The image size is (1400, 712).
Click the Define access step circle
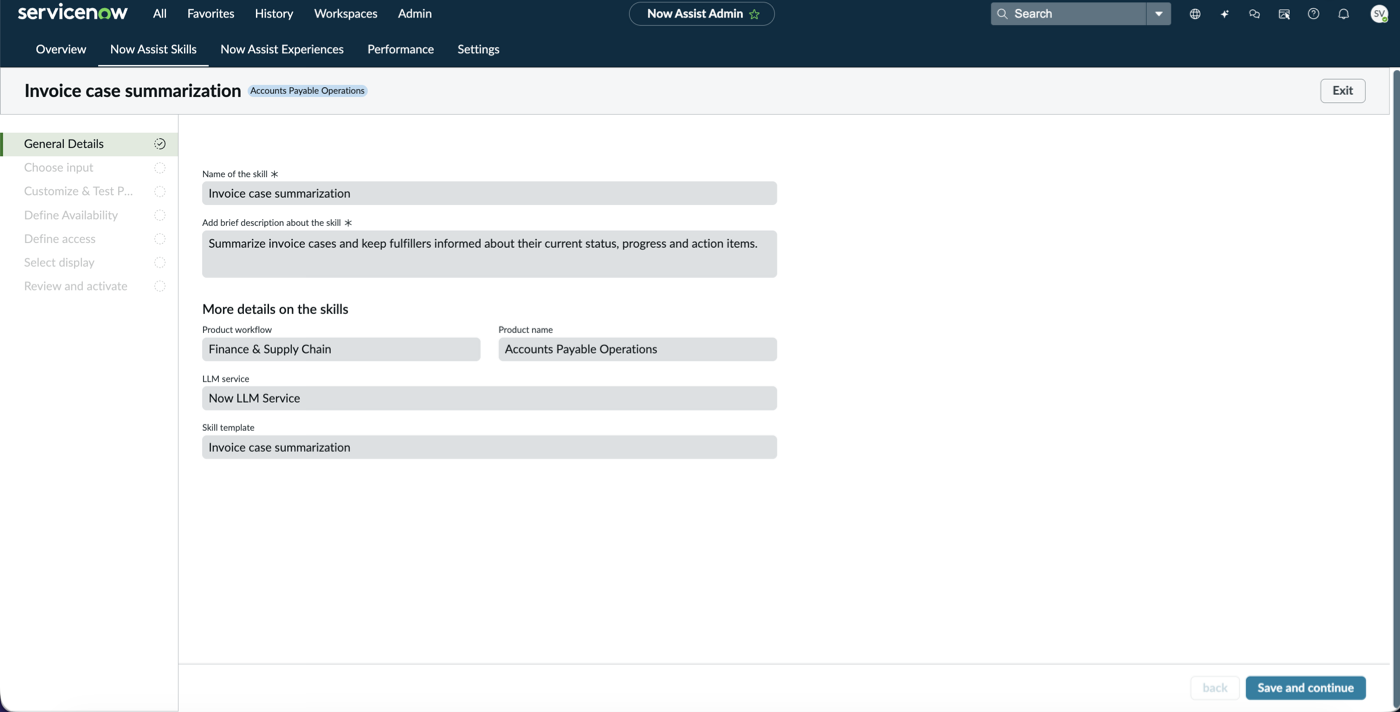(160, 239)
